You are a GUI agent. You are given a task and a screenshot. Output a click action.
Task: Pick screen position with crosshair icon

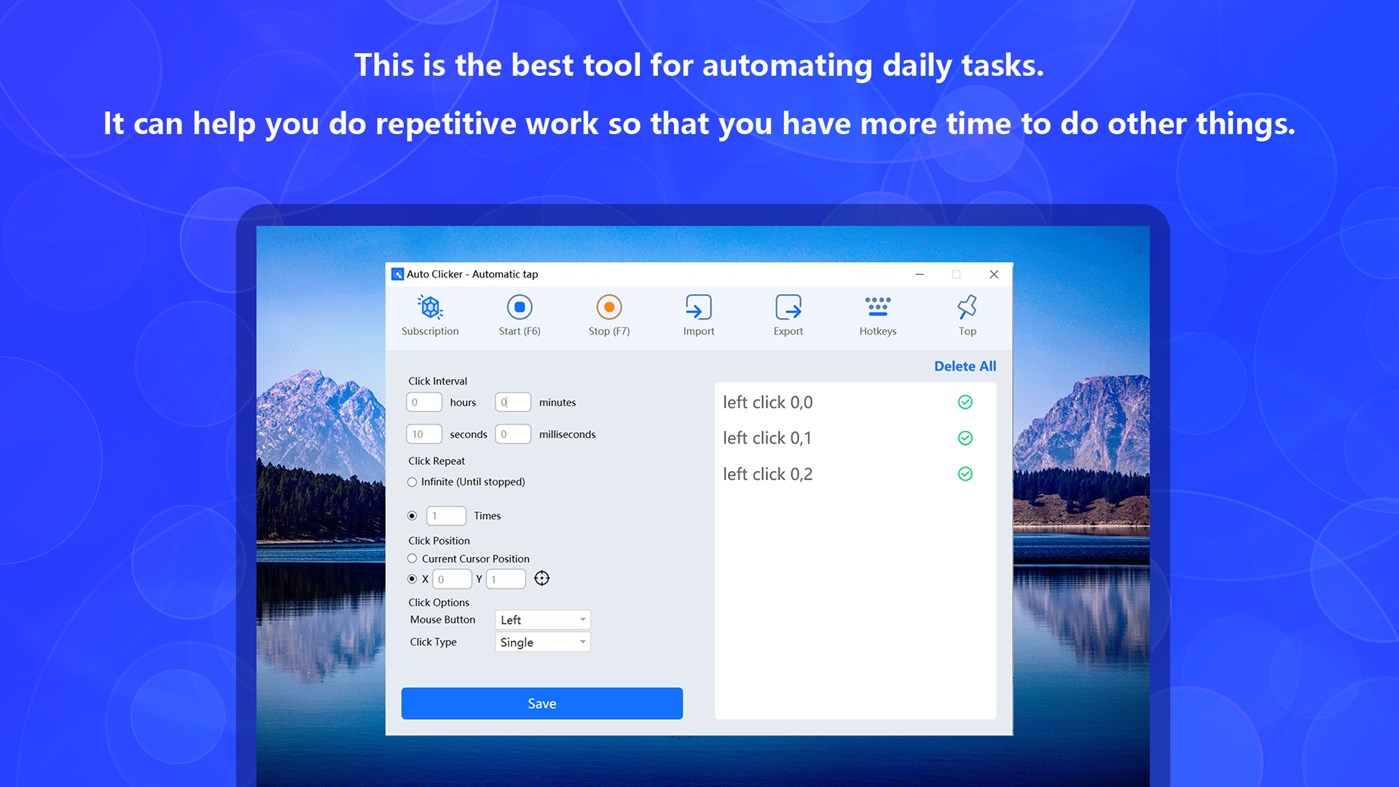tap(542, 578)
